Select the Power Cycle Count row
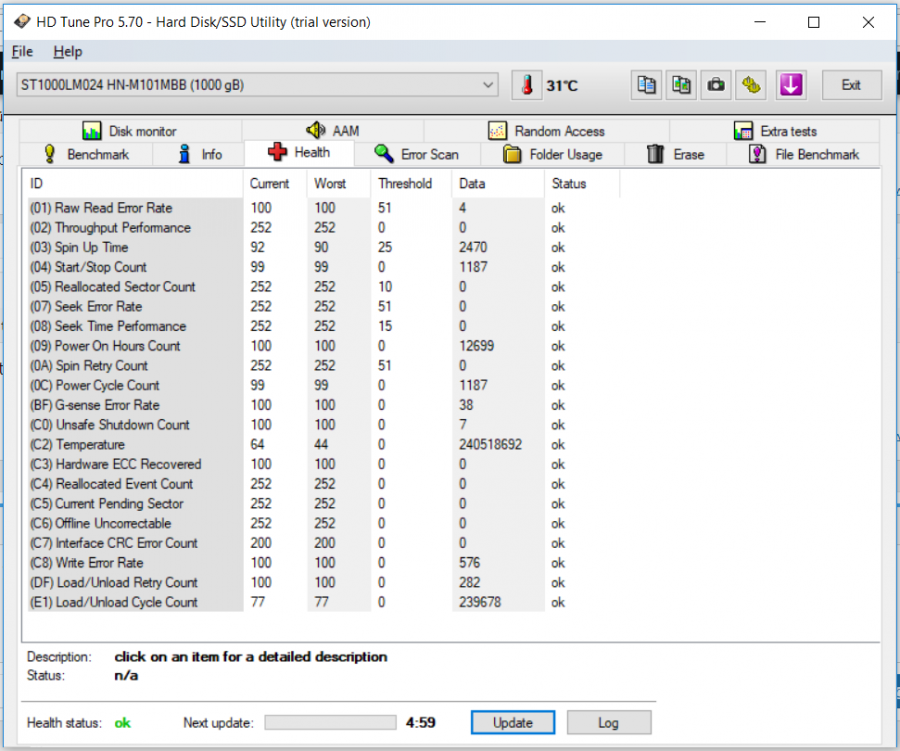 (x=323, y=385)
